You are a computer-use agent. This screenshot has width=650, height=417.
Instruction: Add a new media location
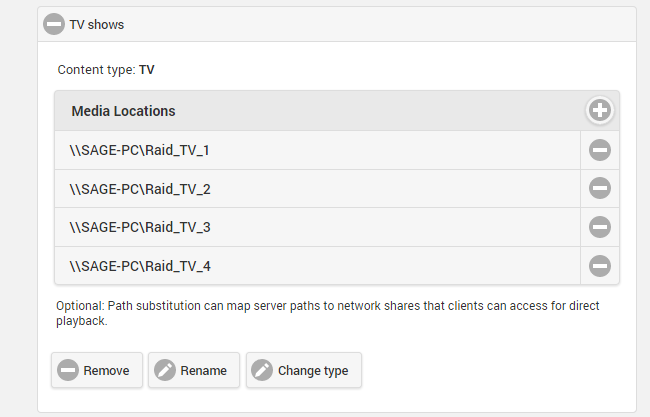click(x=599, y=111)
